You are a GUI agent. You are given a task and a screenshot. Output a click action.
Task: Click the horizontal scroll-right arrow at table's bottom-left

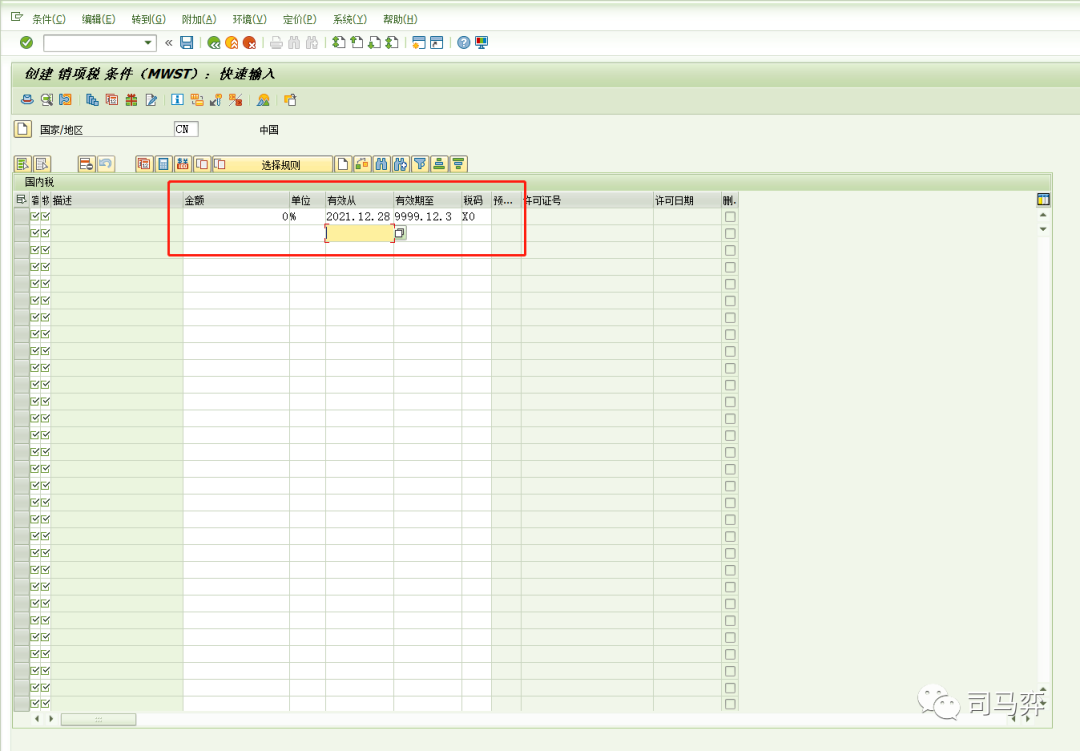pyautogui.click(x=51, y=719)
